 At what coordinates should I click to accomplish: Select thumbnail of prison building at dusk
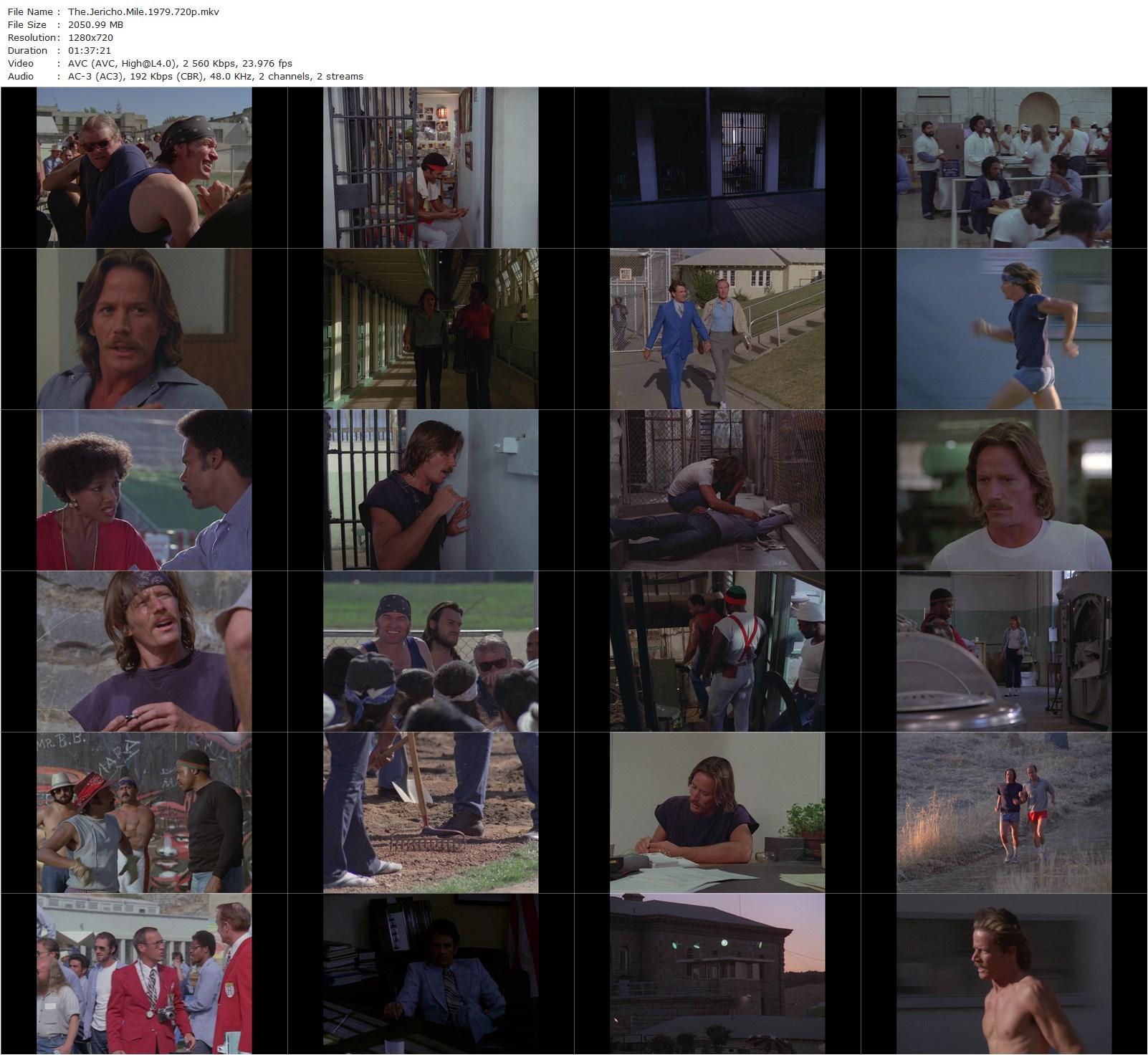pos(717,974)
